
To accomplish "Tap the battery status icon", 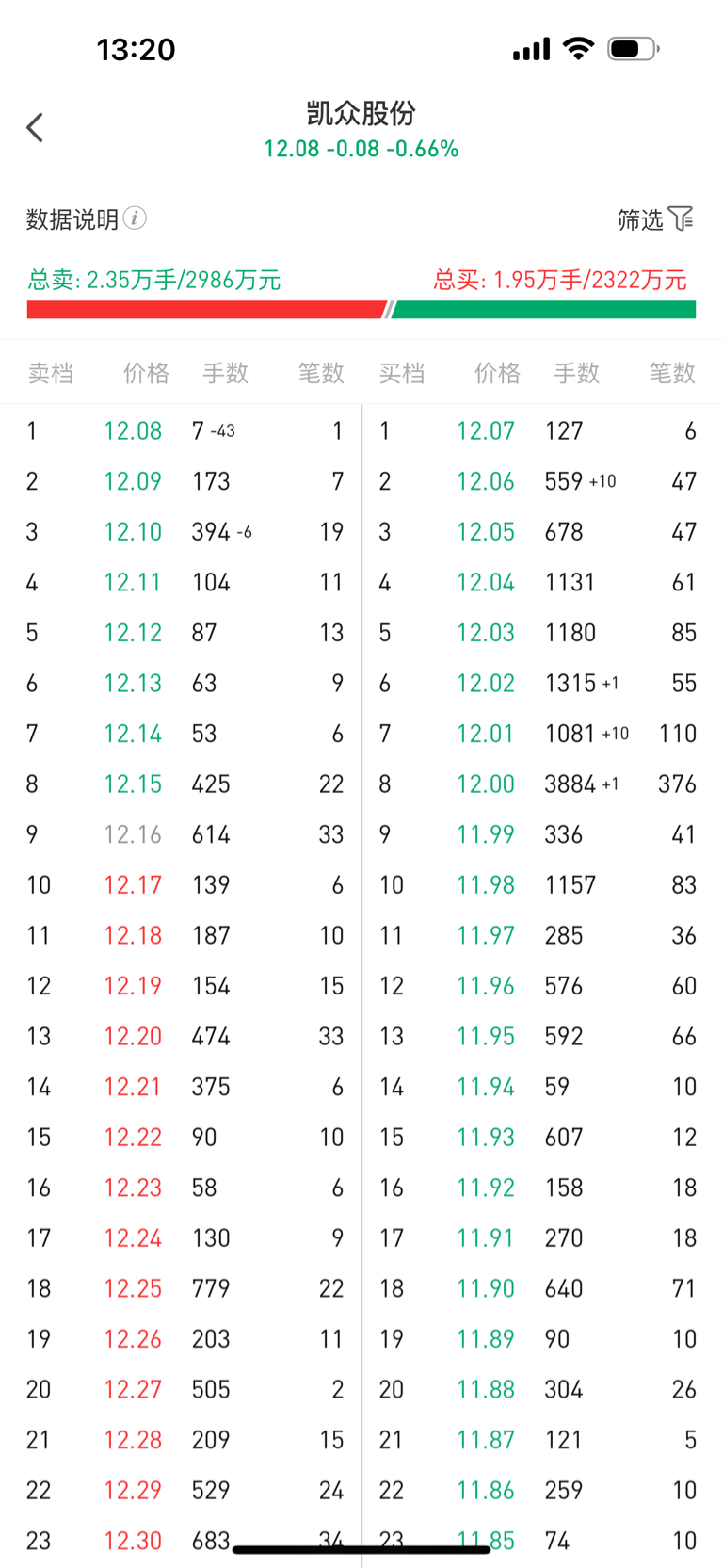I will tap(633, 48).
